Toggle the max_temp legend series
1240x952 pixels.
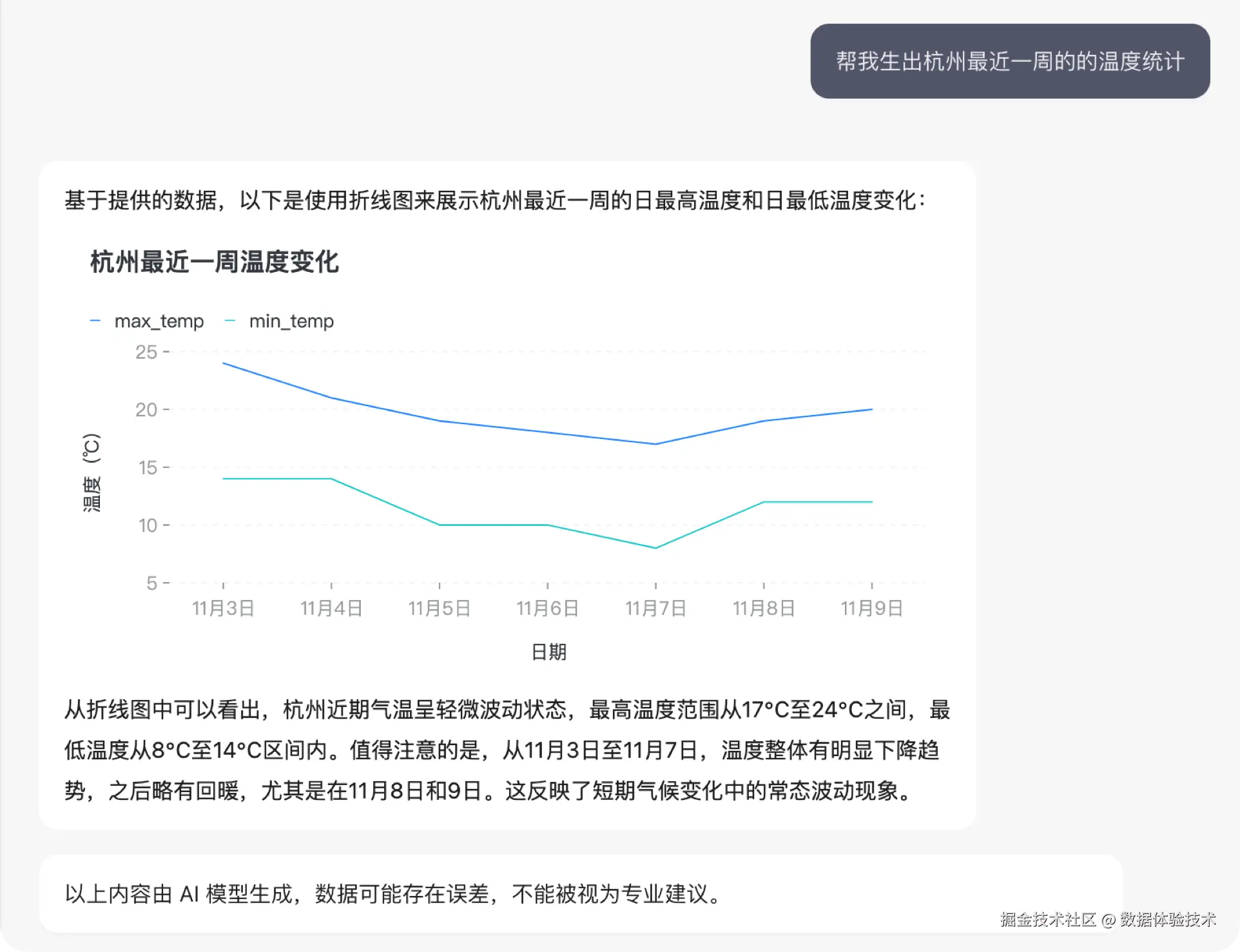(x=159, y=321)
